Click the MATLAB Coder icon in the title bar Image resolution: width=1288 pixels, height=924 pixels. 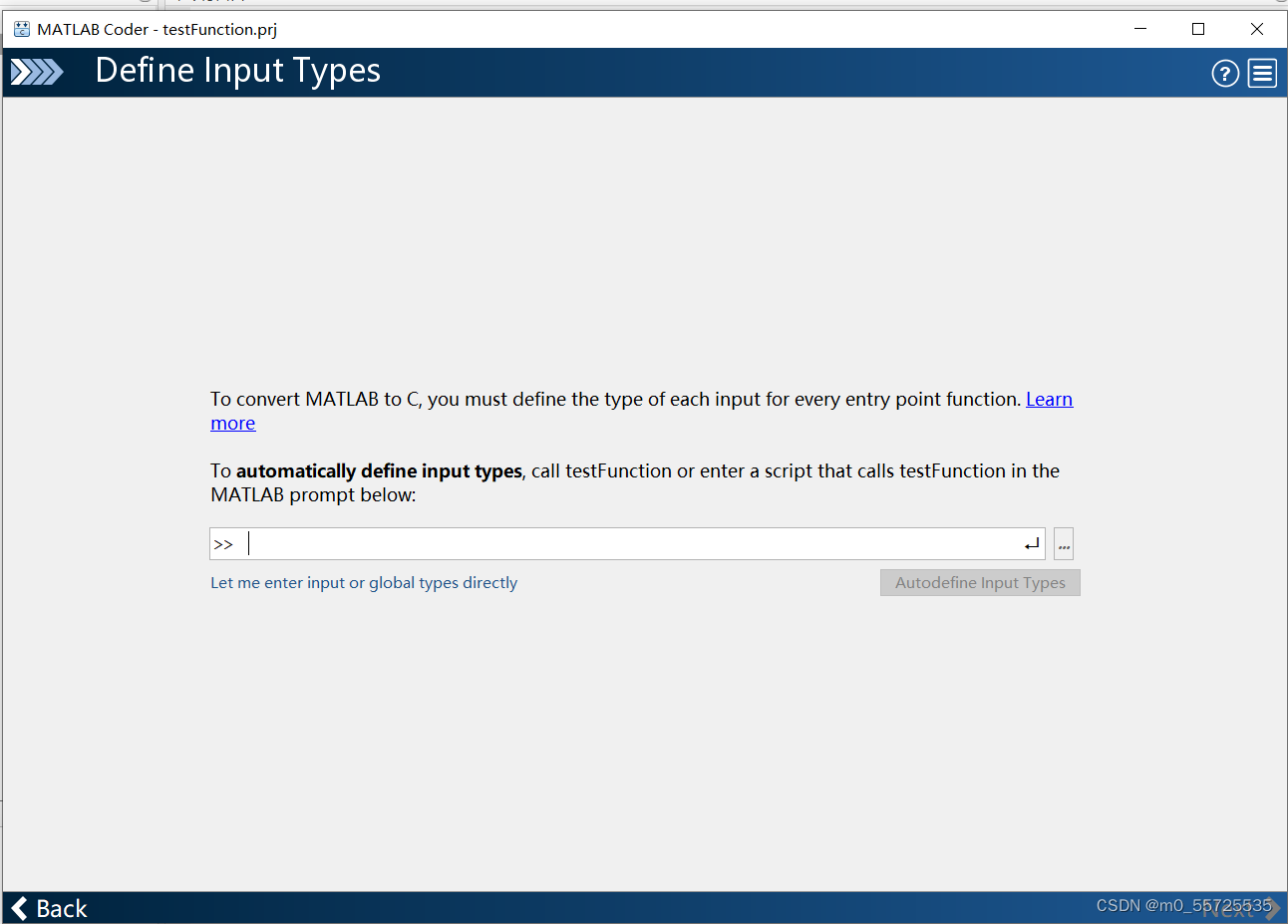click(21, 29)
